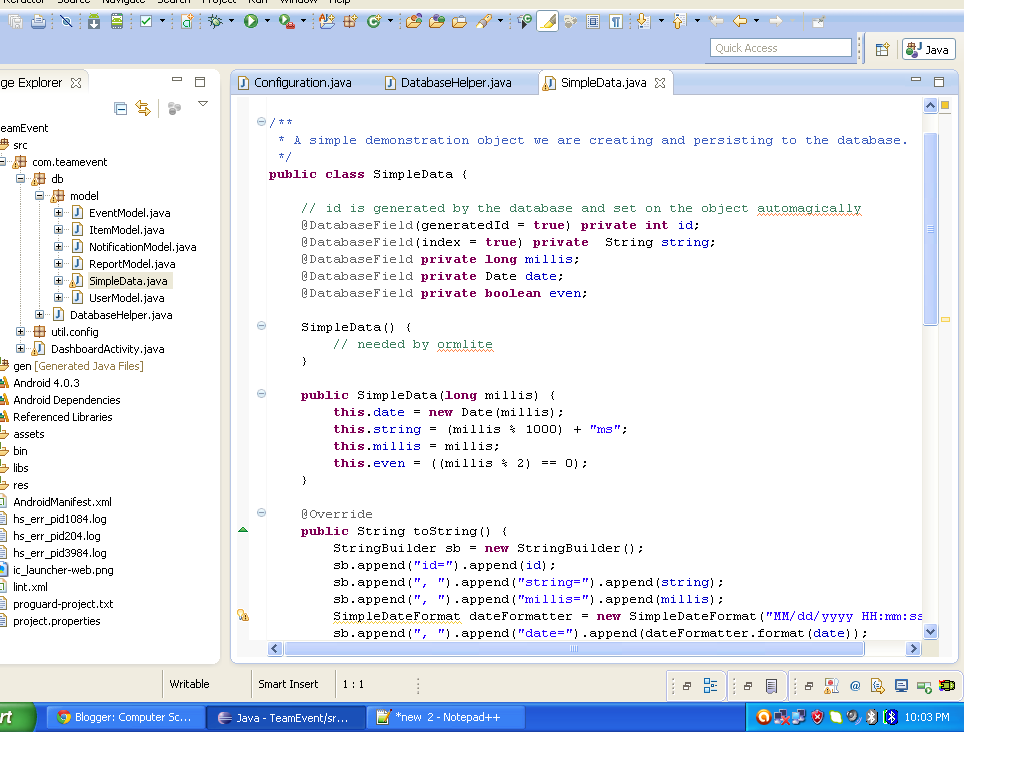The height and width of the screenshot is (768, 1024).
Task: Click the Back navigation arrow
Action: (739, 22)
